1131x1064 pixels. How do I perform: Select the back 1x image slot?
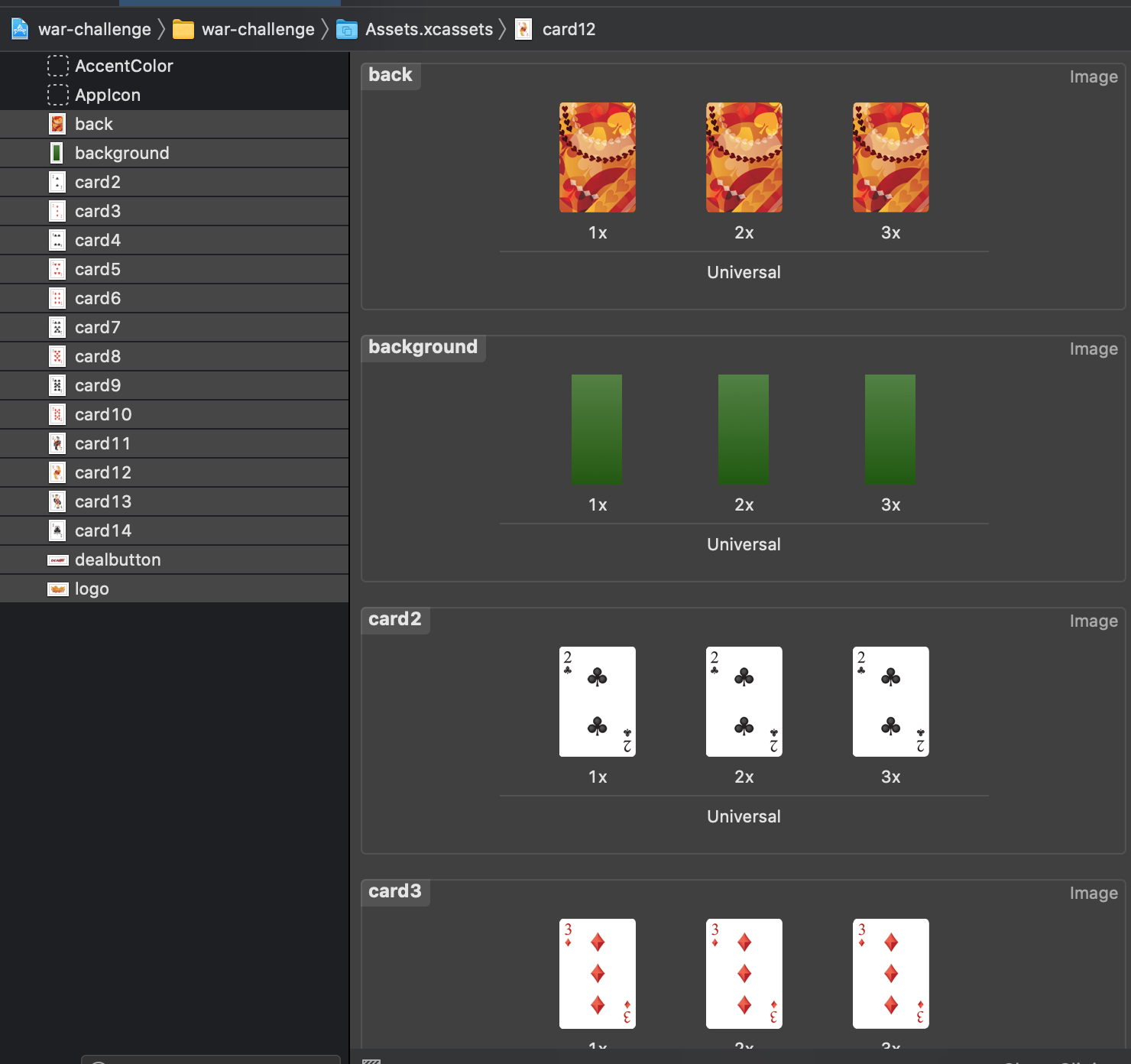pos(598,157)
